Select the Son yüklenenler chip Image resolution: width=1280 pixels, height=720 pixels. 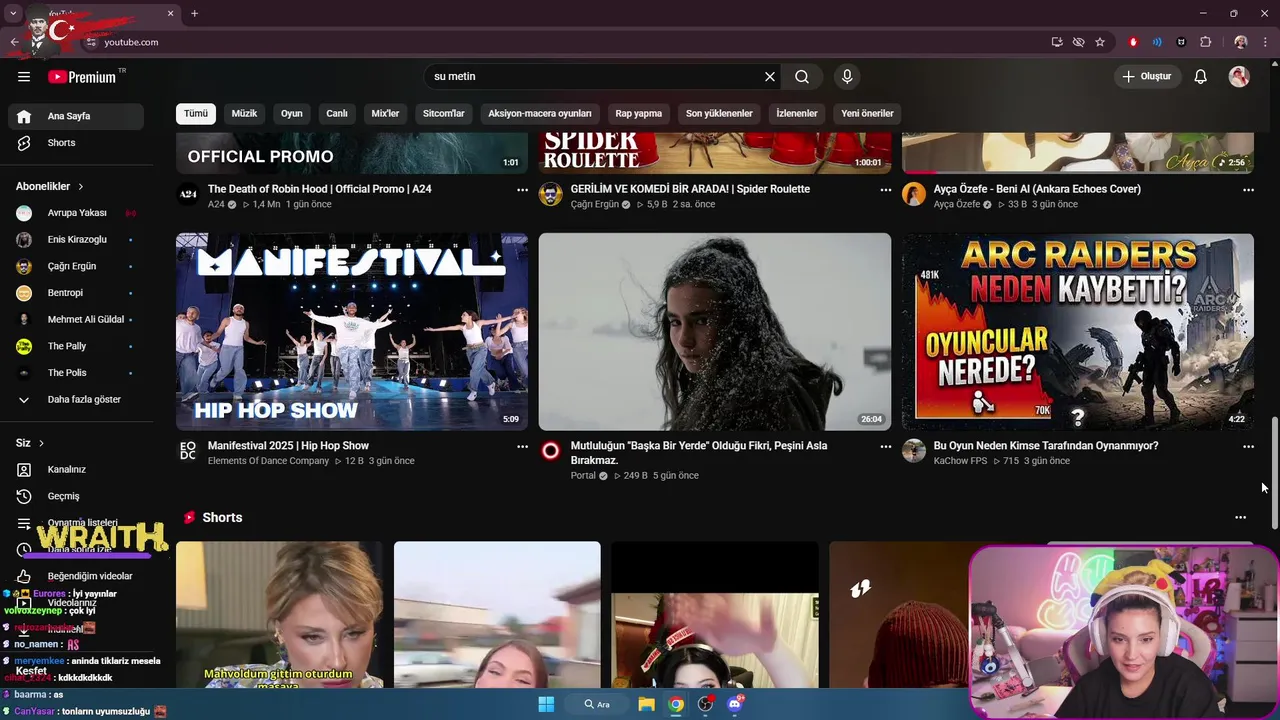pos(719,113)
